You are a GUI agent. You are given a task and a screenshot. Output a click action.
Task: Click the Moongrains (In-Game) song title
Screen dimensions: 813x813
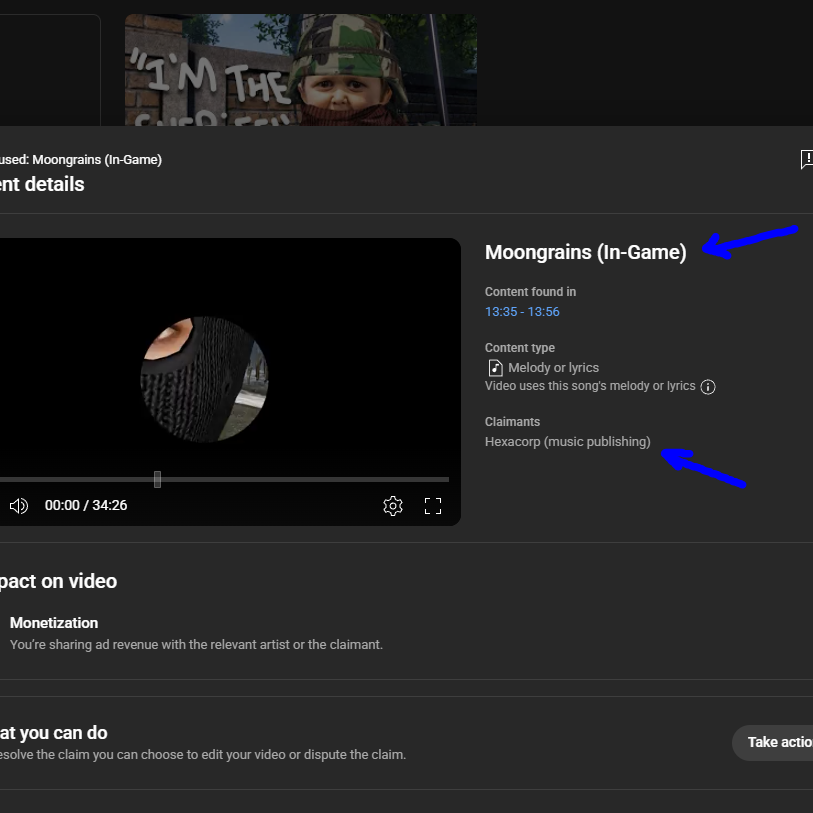[x=585, y=253]
